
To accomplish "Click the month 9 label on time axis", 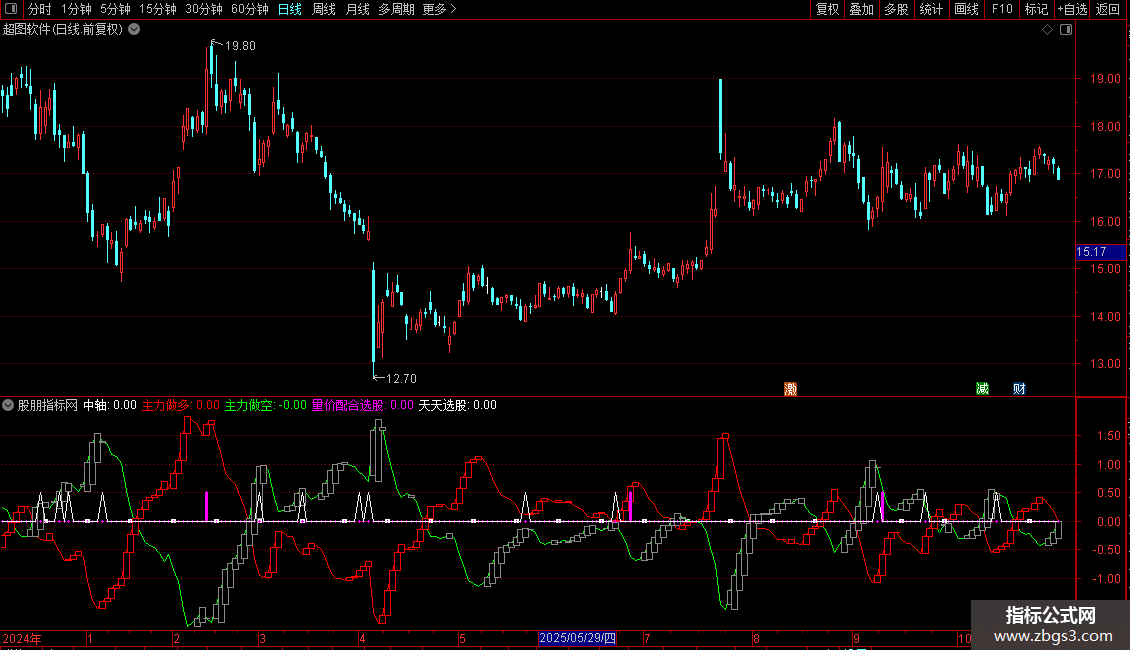I will click(856, 639).
